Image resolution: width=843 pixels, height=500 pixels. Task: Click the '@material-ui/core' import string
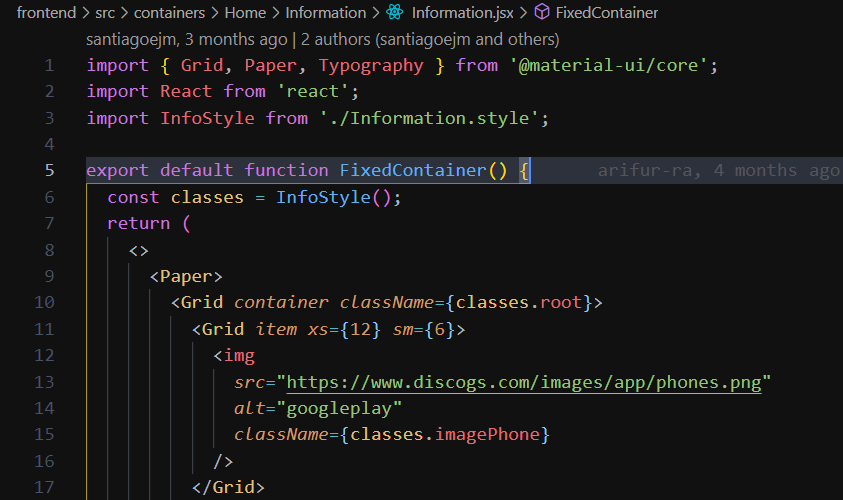coord(608,66)
